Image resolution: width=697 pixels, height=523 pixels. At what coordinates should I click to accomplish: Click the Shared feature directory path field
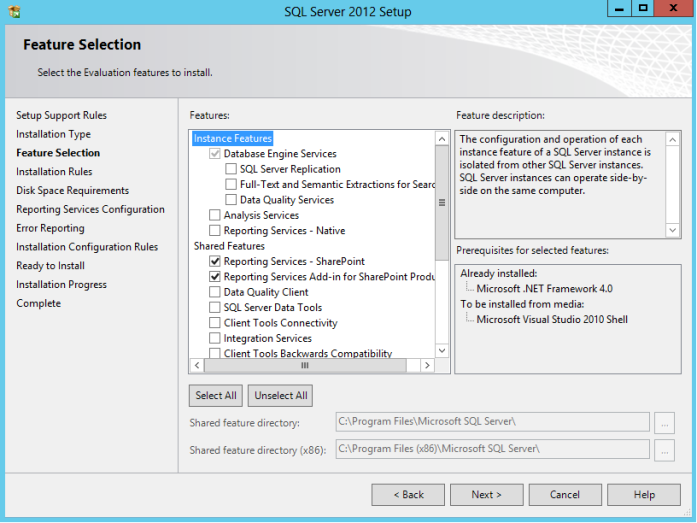[493, 422]
